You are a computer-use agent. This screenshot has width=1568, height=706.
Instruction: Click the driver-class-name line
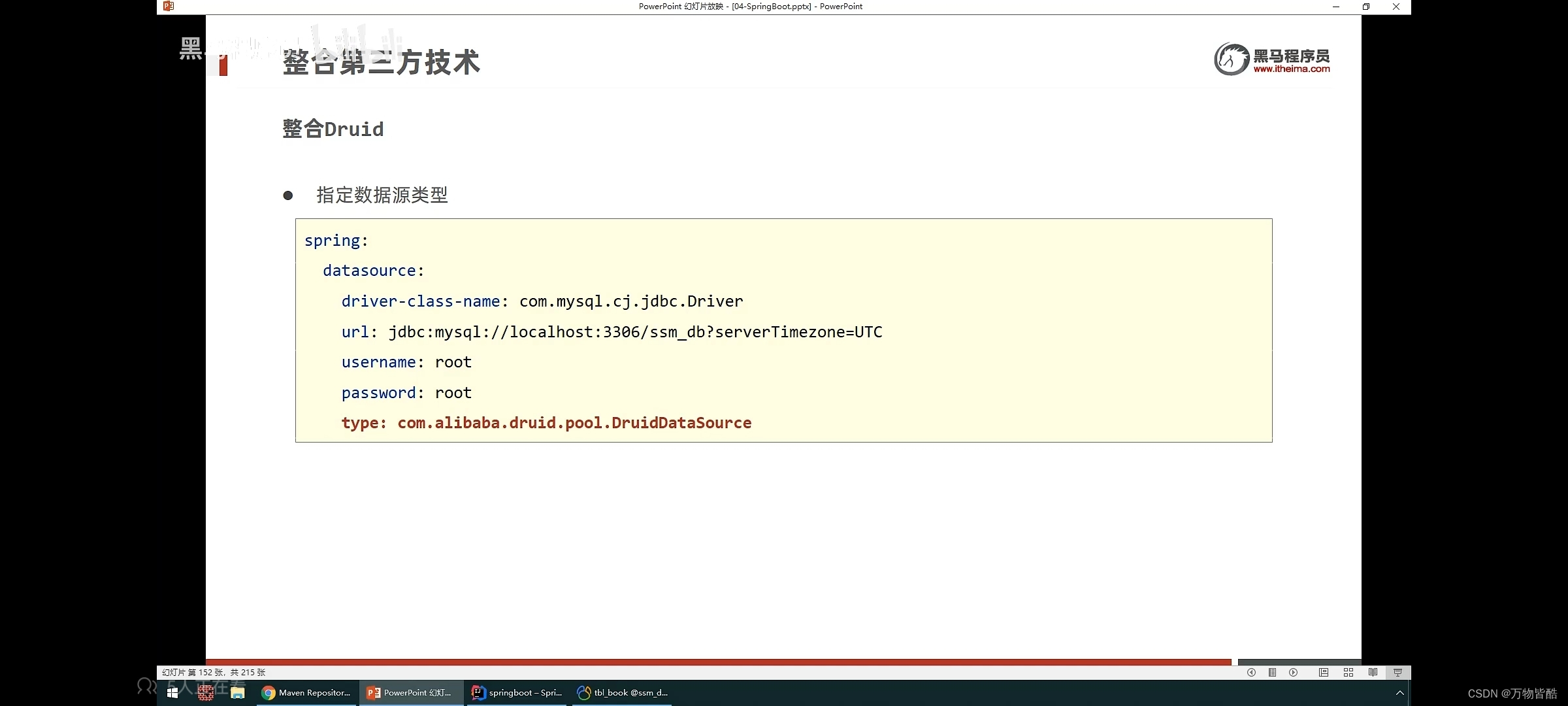click(542, 301)
